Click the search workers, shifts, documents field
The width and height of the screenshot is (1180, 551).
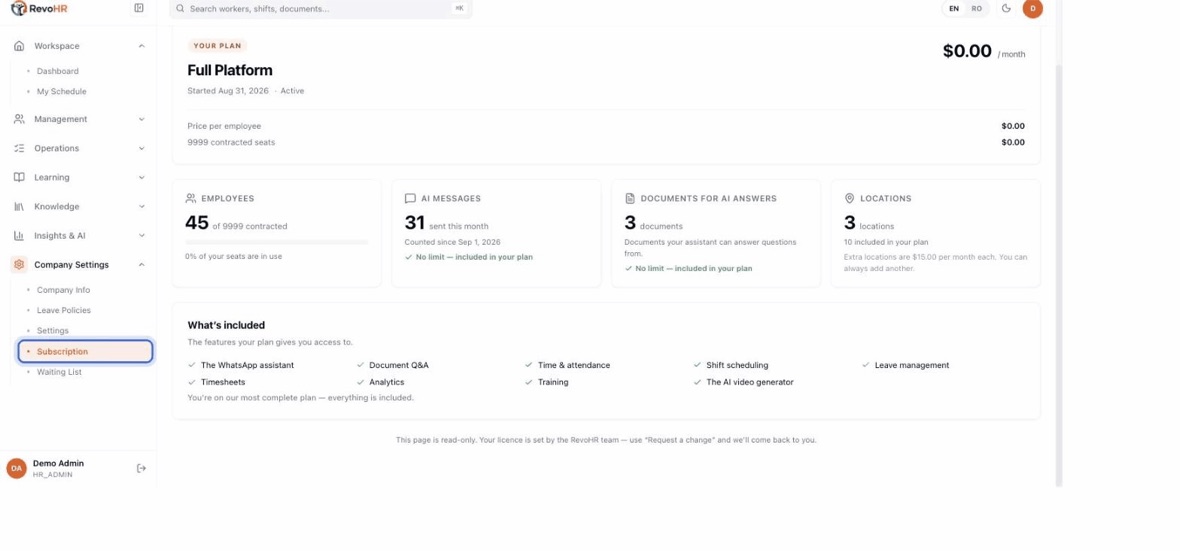pyautogui.click(x=321, y=8)
